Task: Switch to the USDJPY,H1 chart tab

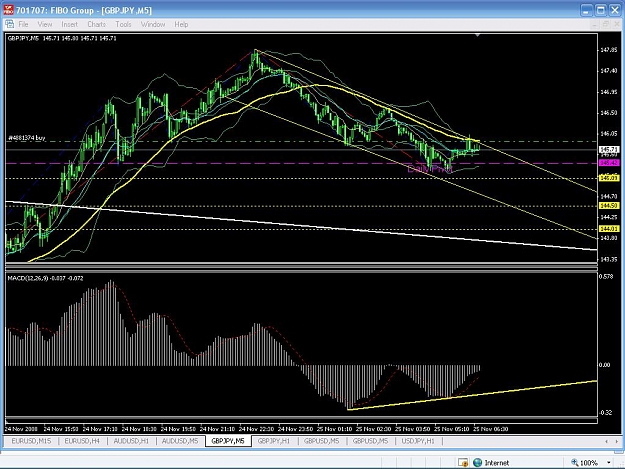Action: [x=418, y=441]
